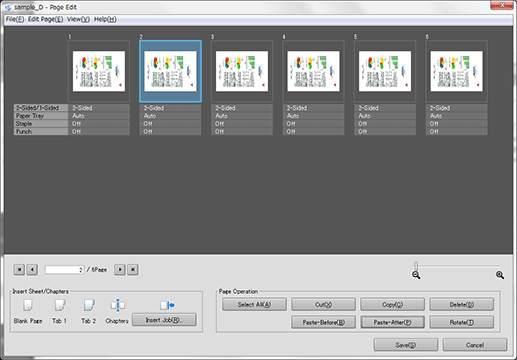Viewport: 517px width, 360px height.
Task: Click the zoom out magnifier icon
Action: point(416,275)
